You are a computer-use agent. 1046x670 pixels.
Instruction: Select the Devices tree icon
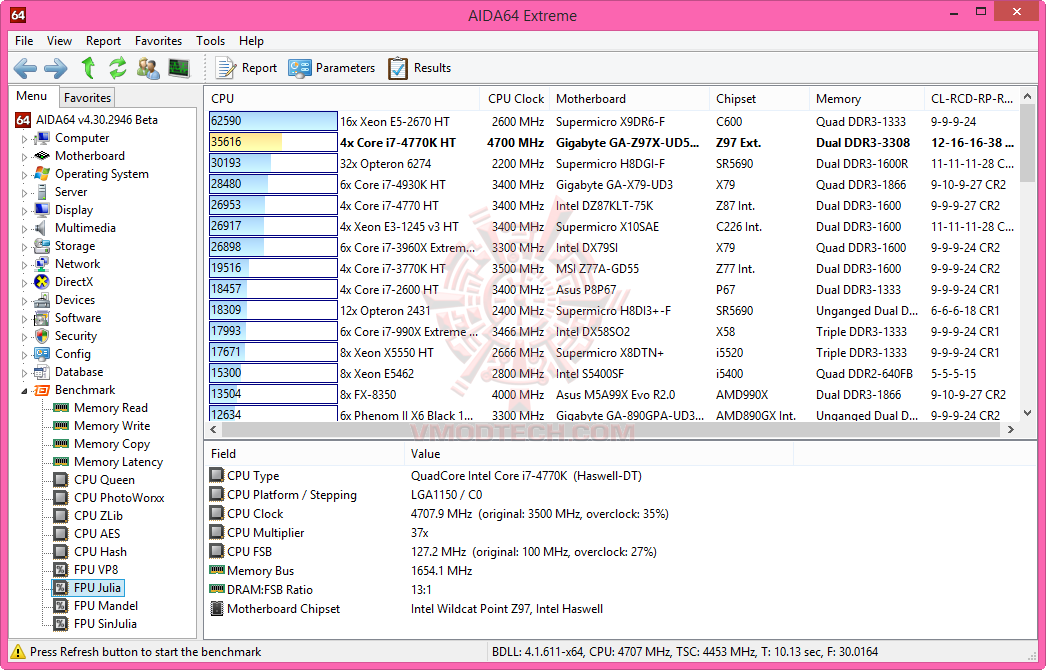pos(42,300)
